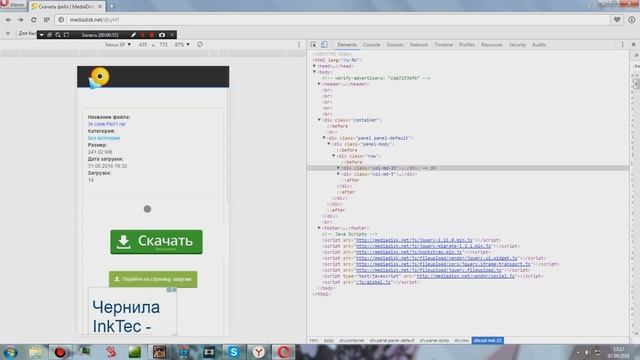Go forward using the browser forward arrow
This screenshot has width=640, height=360.
click(21, 20)
